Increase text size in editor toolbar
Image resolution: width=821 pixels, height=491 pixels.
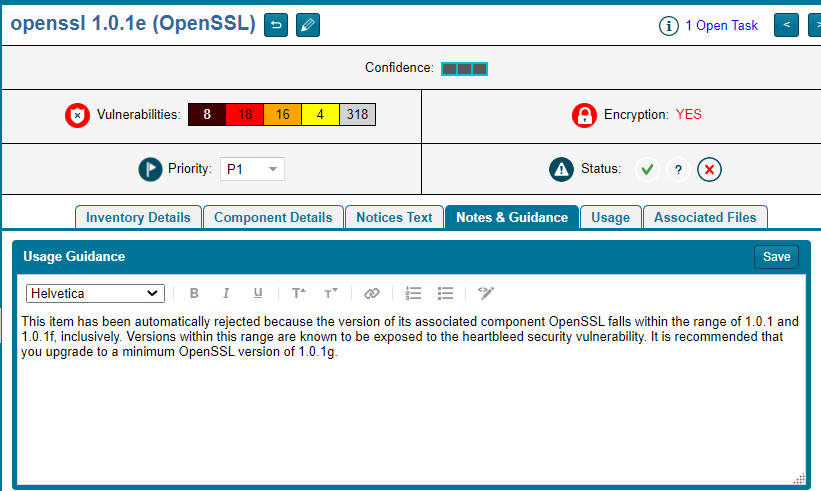click(x=298, y=293)
